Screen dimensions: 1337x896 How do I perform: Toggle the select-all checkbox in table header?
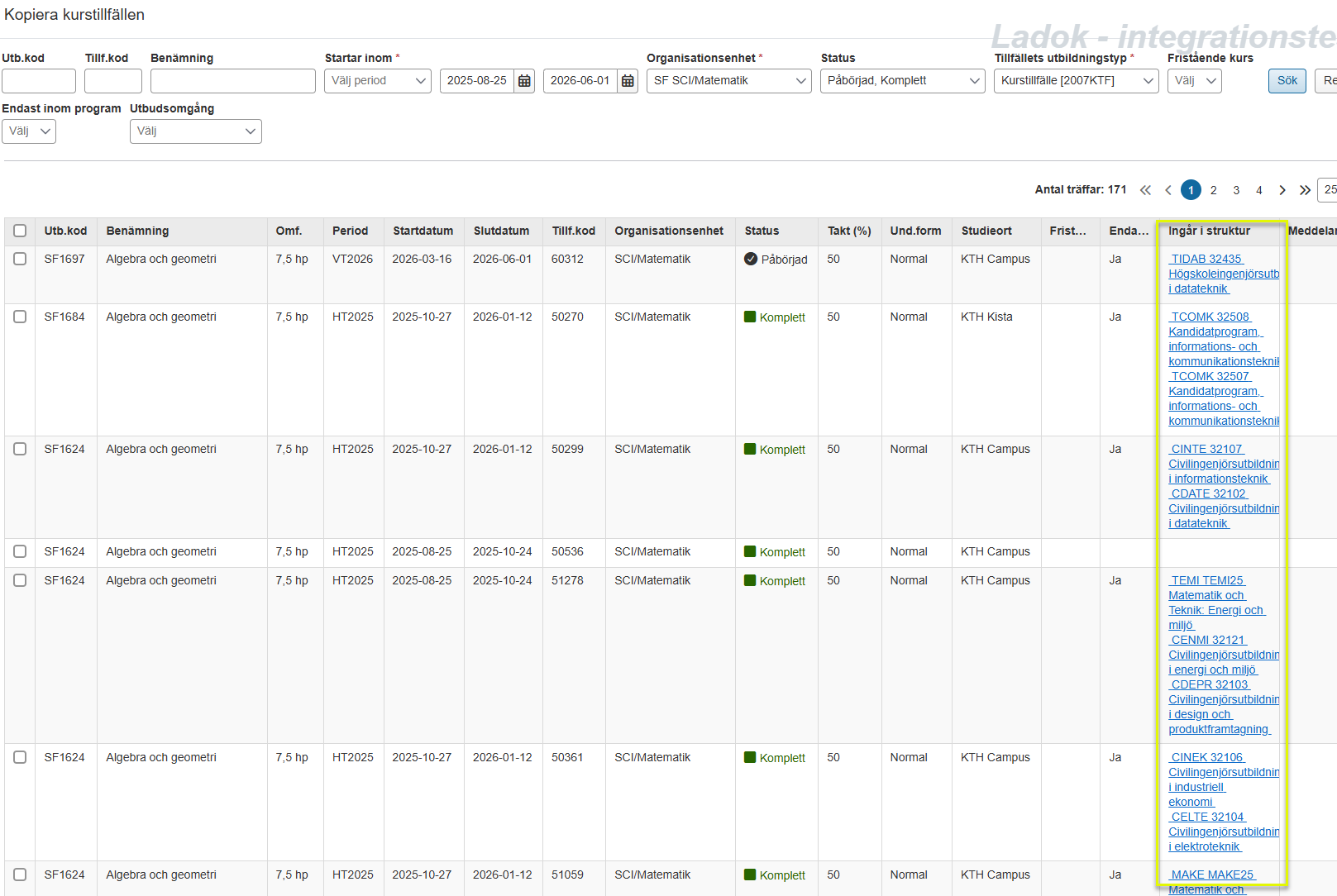point(20,231)
